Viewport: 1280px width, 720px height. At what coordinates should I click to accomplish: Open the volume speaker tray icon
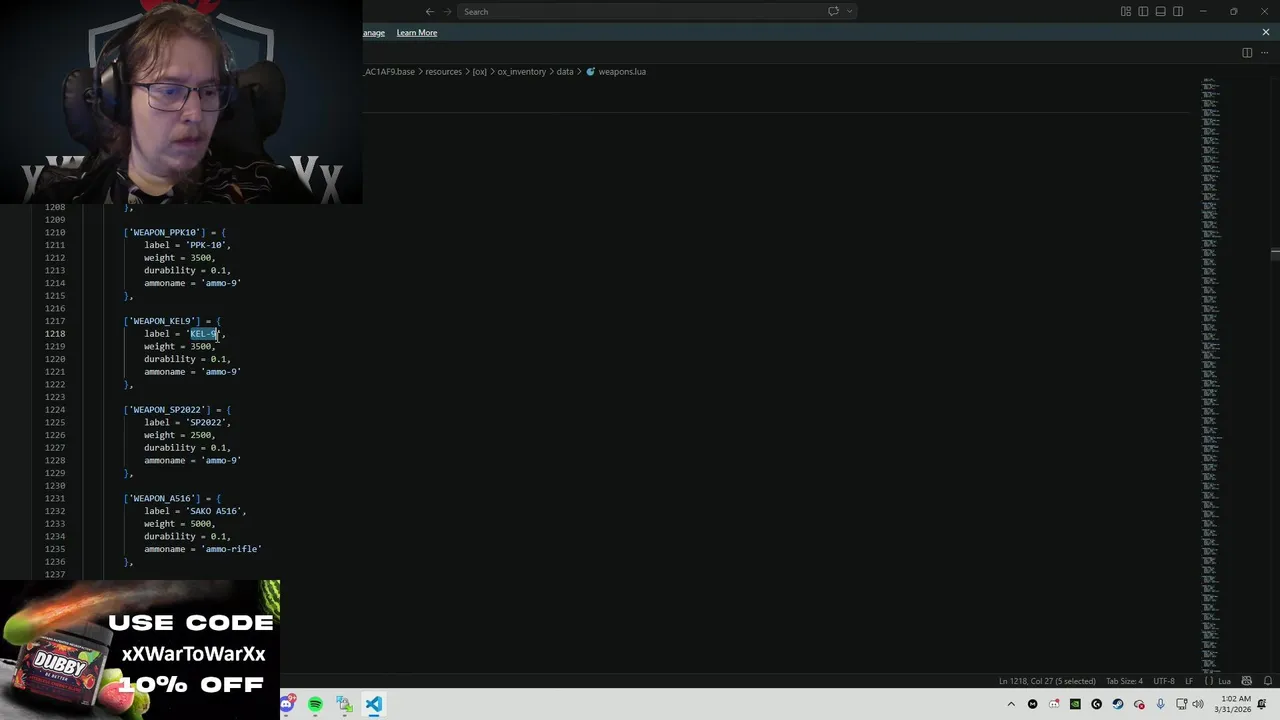coord(1198,705)
